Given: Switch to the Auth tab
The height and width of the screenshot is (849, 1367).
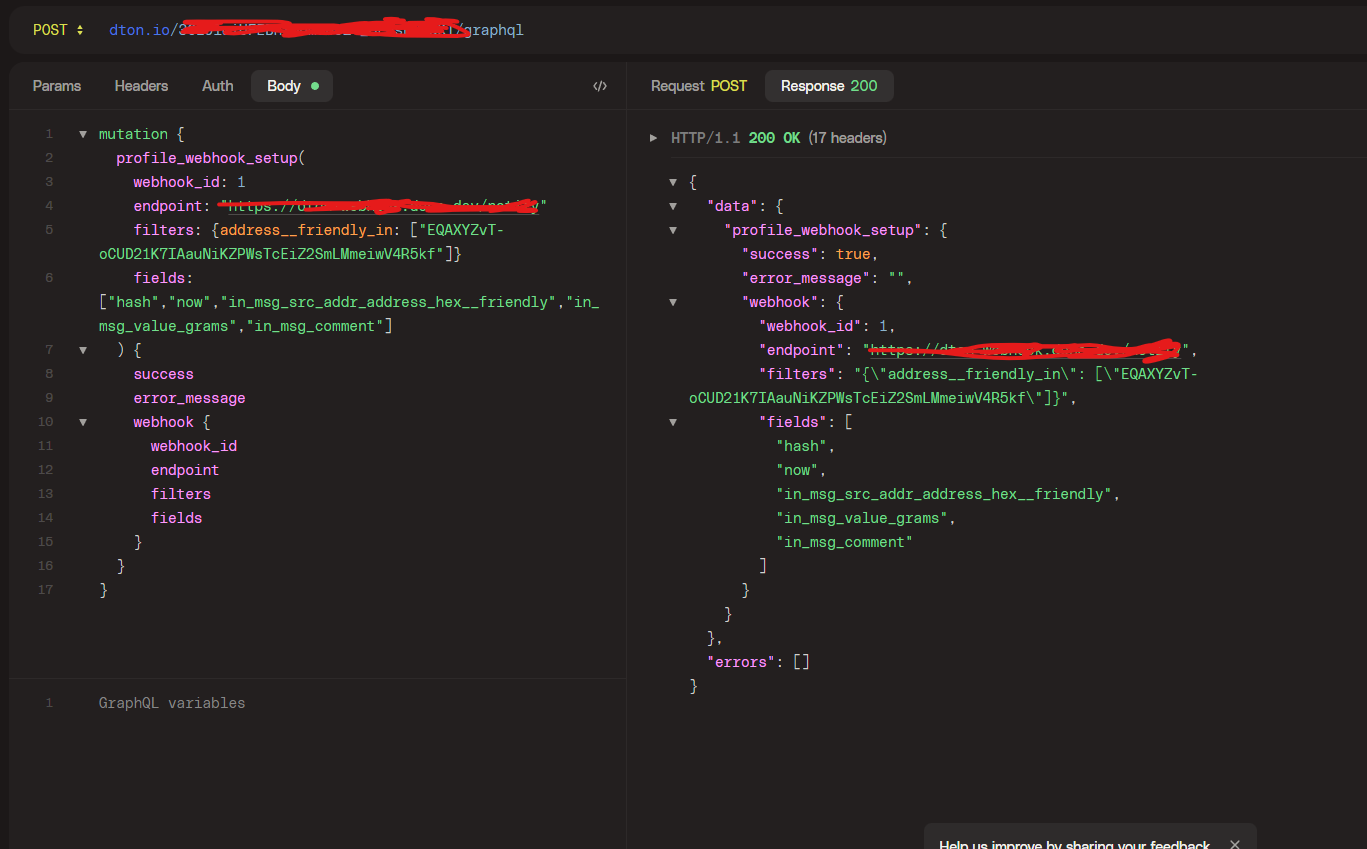Looking at the screenshot, I should (x=217, y=86).
